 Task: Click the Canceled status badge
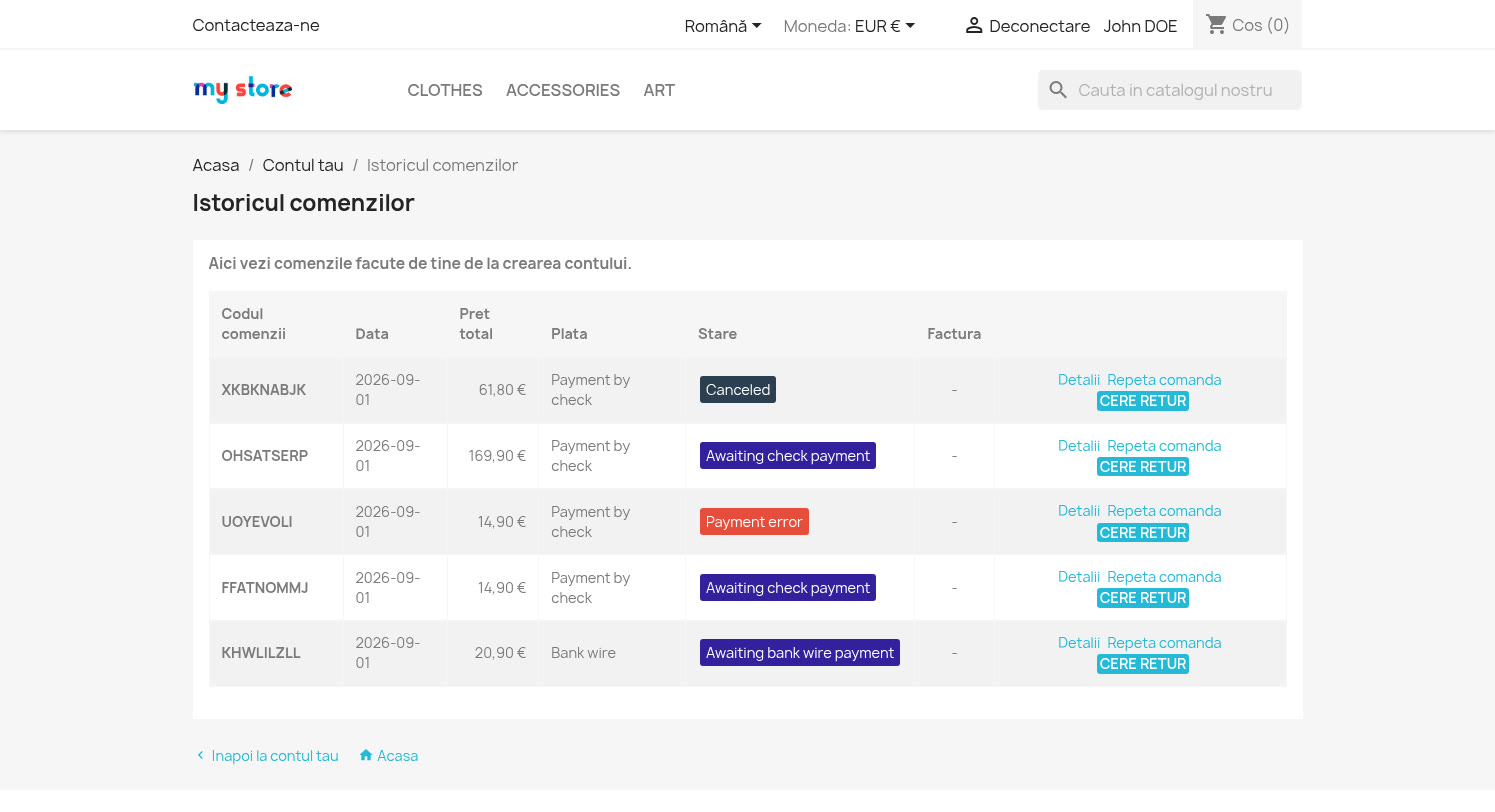pyautogui.click(x=738, y=390)
